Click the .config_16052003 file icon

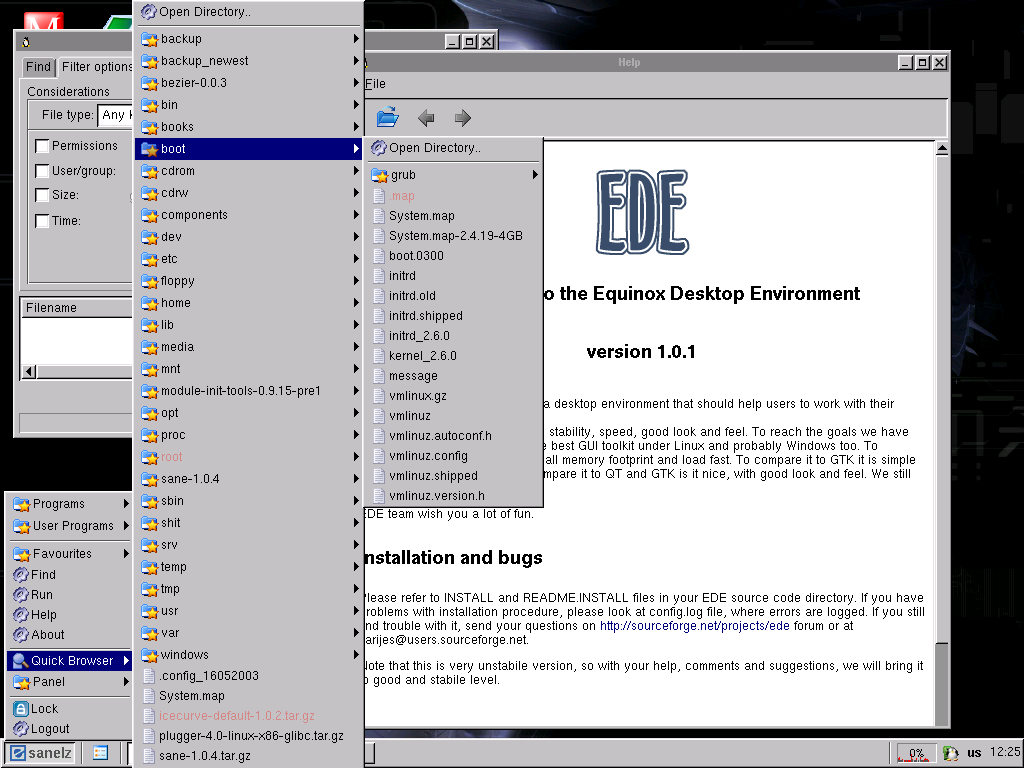click(149, 676)
